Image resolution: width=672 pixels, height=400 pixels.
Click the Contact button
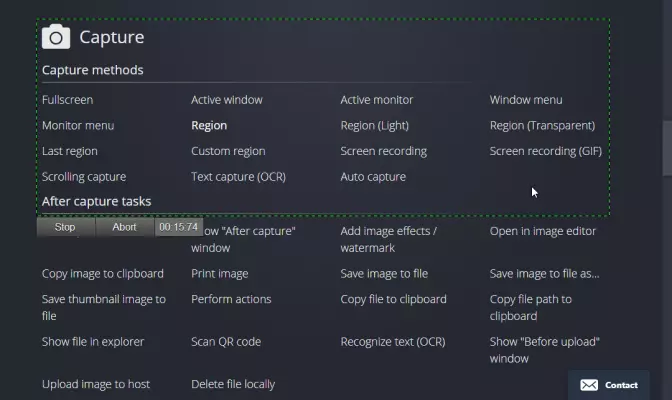pos(609,385)
